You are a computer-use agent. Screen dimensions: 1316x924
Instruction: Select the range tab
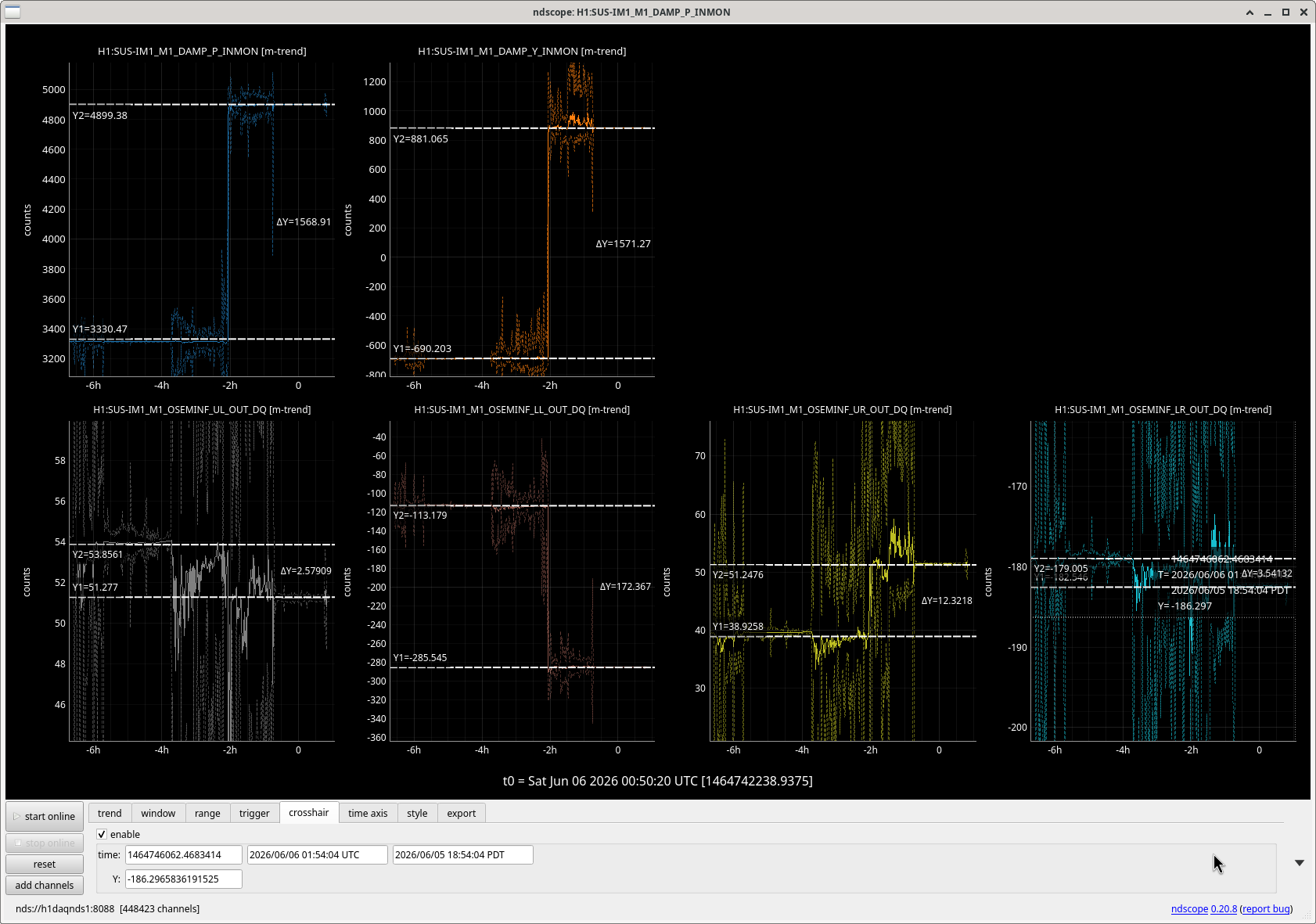[x=207, y=813]
